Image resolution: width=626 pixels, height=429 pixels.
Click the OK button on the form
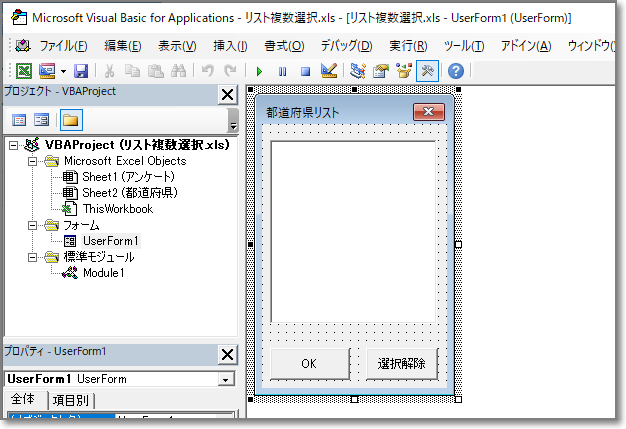[308, 363]
